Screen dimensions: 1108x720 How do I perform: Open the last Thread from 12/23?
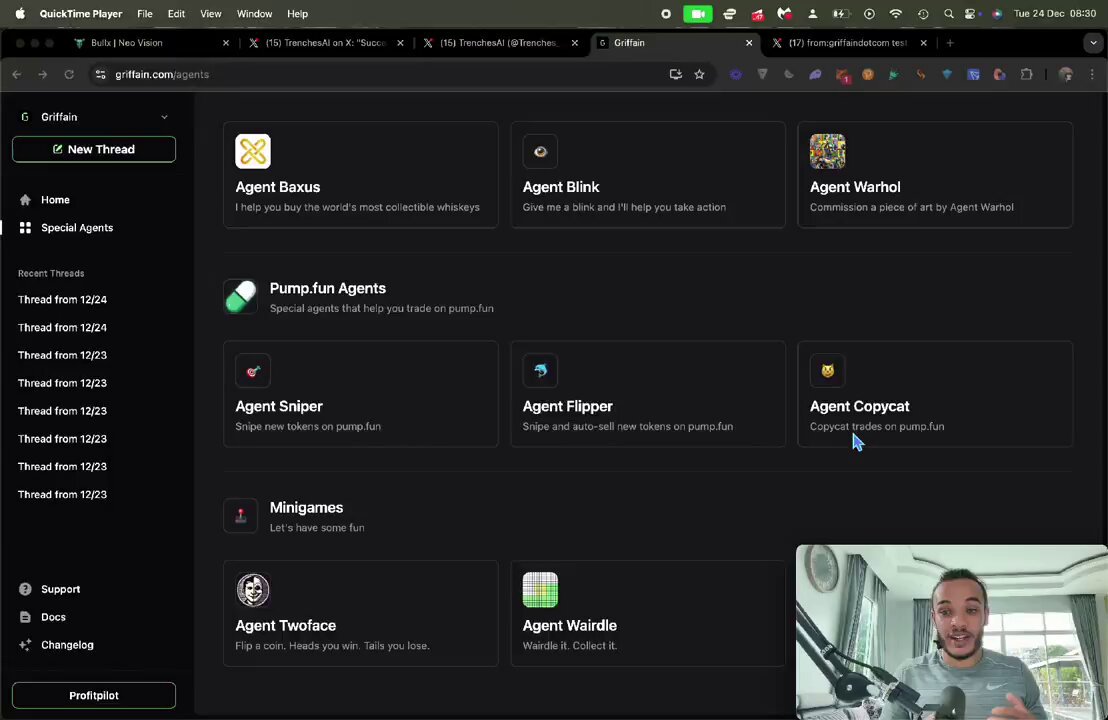[62, 495]
